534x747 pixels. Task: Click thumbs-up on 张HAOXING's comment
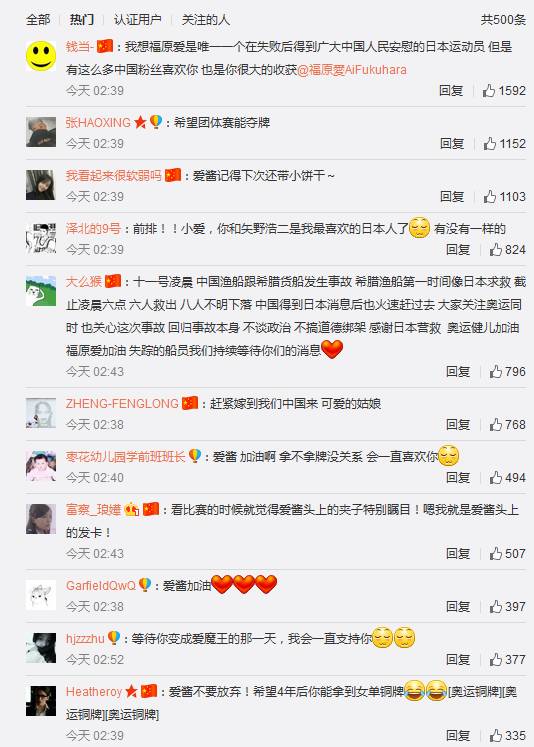click(x=504, y=143)
